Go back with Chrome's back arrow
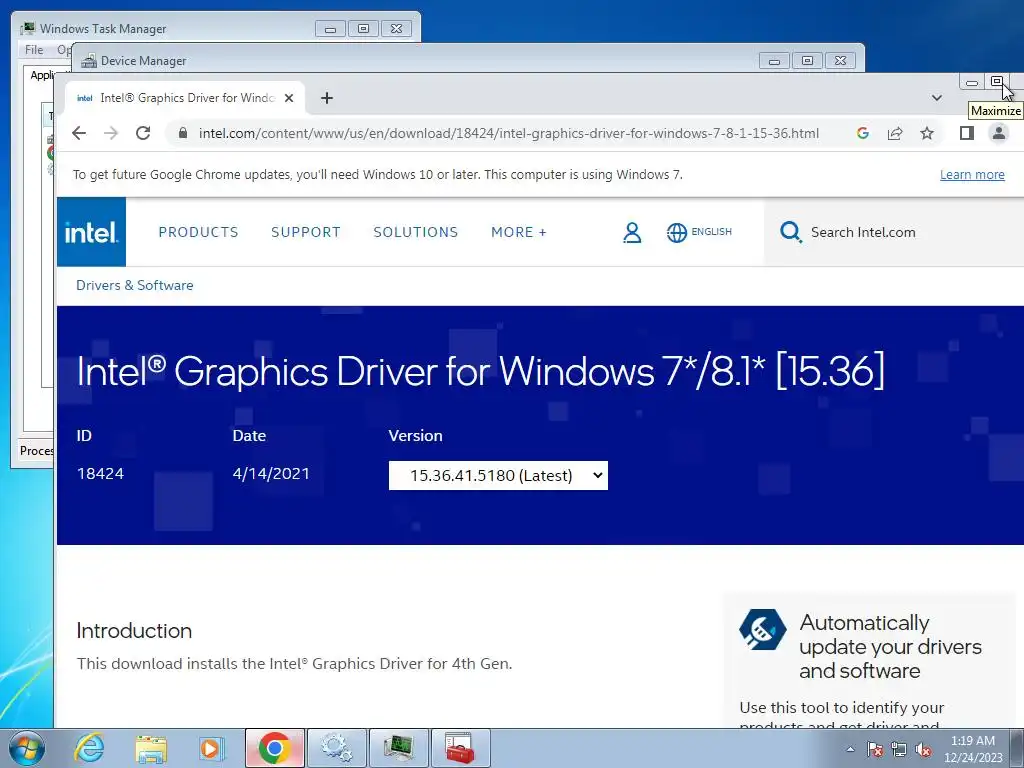Image resolution: width=1024 pixels, height=768 pixels. click(x=79, y=133)
